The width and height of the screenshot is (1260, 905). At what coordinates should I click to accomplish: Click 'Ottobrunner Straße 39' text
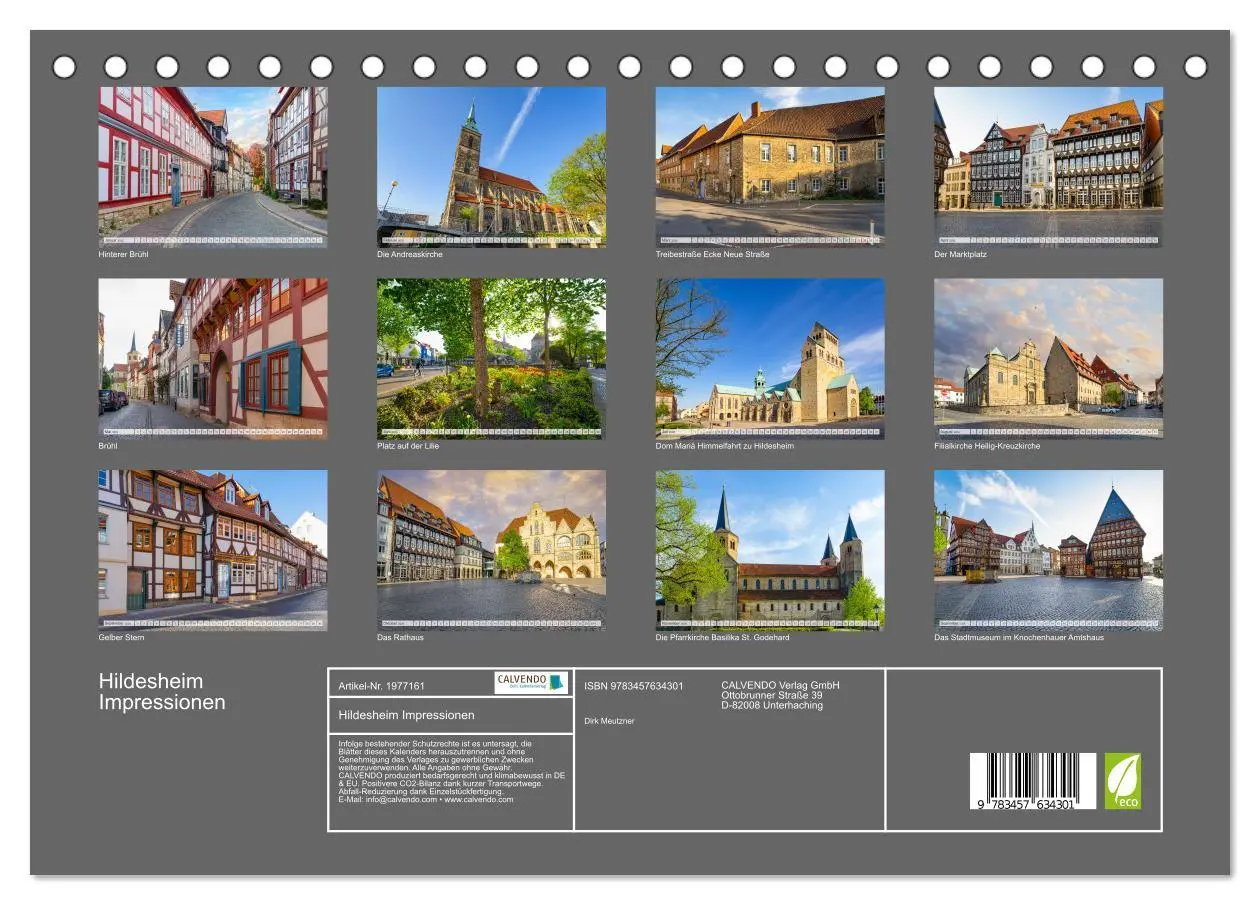coord(772,695)
